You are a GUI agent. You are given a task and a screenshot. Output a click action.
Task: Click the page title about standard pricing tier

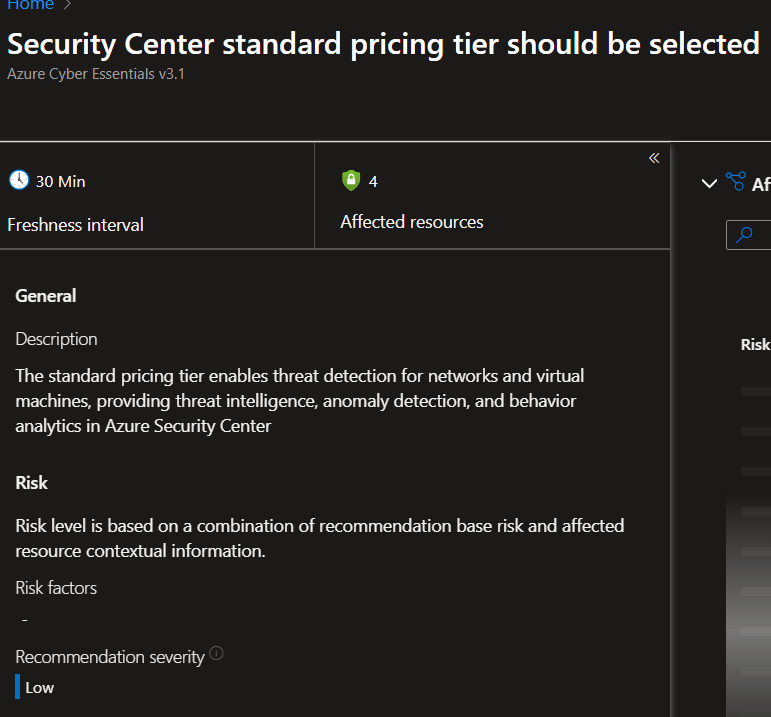383,44
